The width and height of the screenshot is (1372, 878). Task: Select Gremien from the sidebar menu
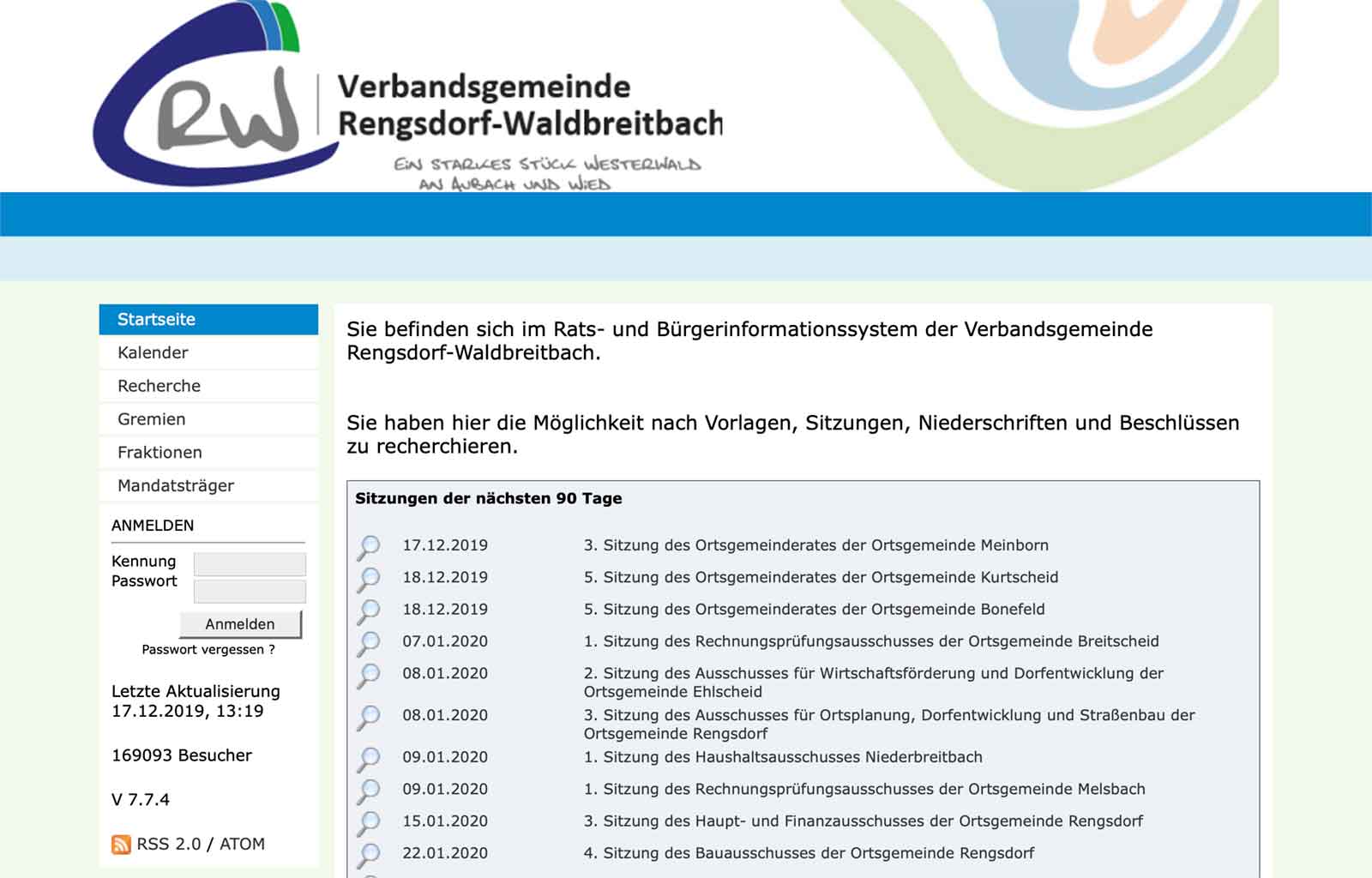coord(151,419)
